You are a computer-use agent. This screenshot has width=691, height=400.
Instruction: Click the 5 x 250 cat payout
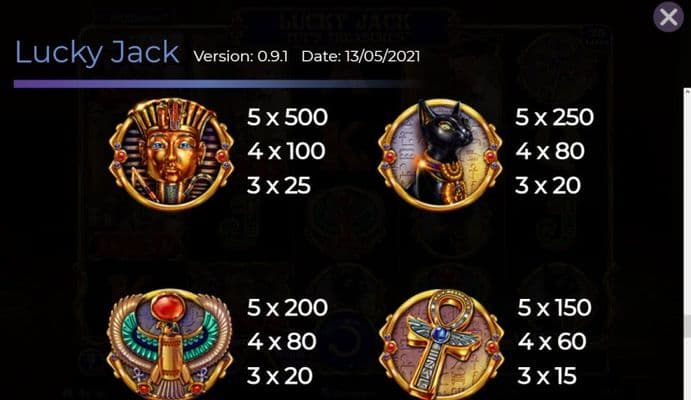pyautogui.click(x=554, y=117)
